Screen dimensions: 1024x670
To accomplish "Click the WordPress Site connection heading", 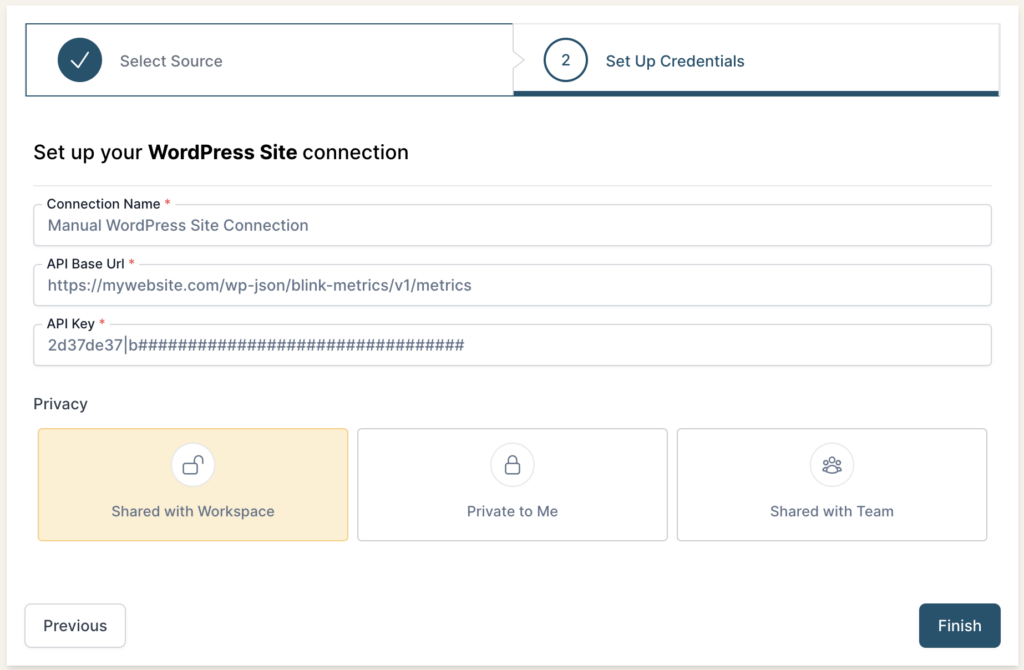I will [221, 153].
